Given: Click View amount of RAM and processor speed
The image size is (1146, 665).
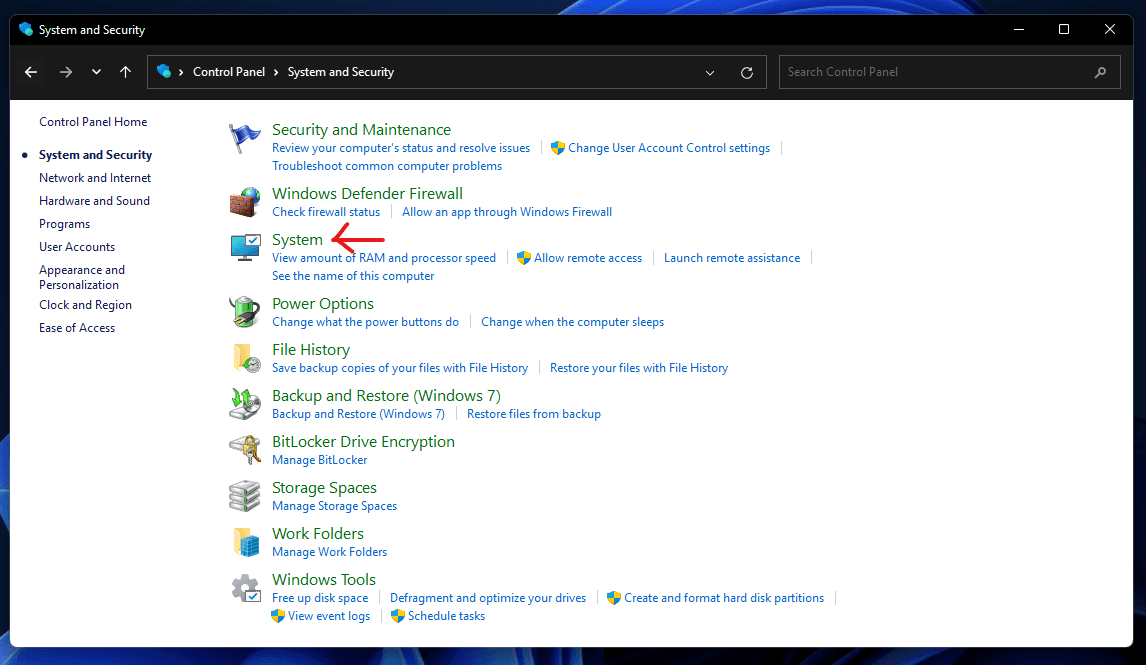Looking at the screenshot, I should 384,258.
